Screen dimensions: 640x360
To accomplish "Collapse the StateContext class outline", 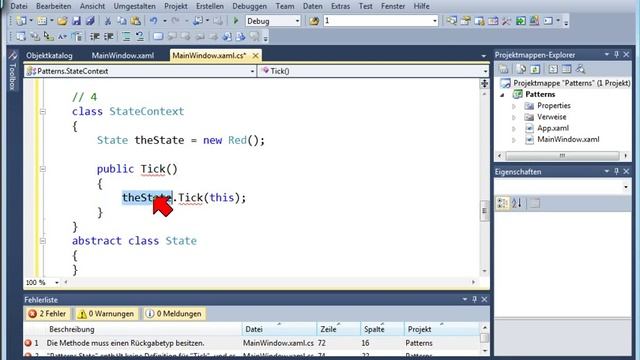I will [43, 111].
